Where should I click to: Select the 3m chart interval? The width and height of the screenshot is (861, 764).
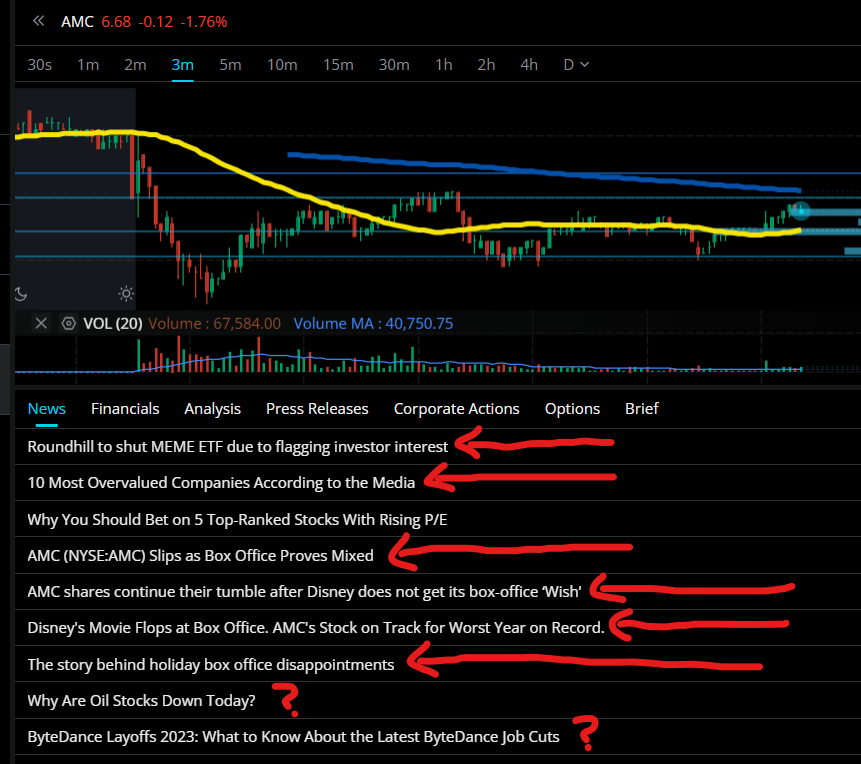pos(182,65)
